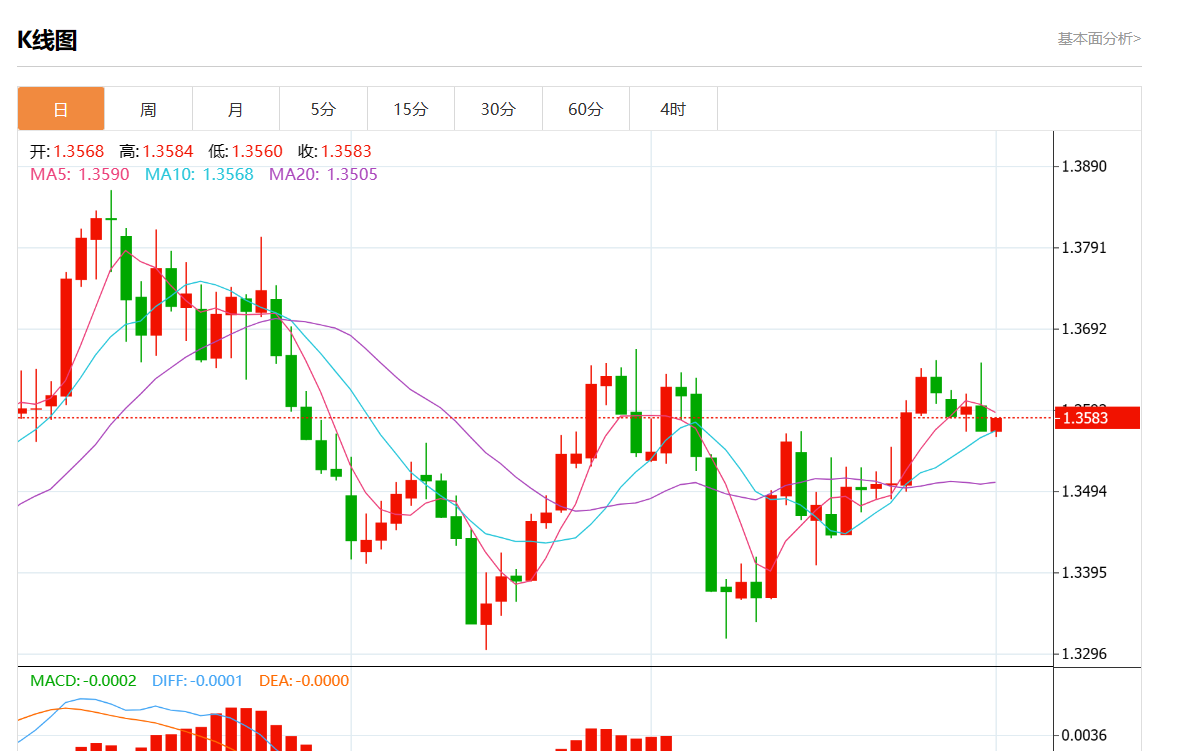Click the 1.3494 price axis label

(1084, 492)
